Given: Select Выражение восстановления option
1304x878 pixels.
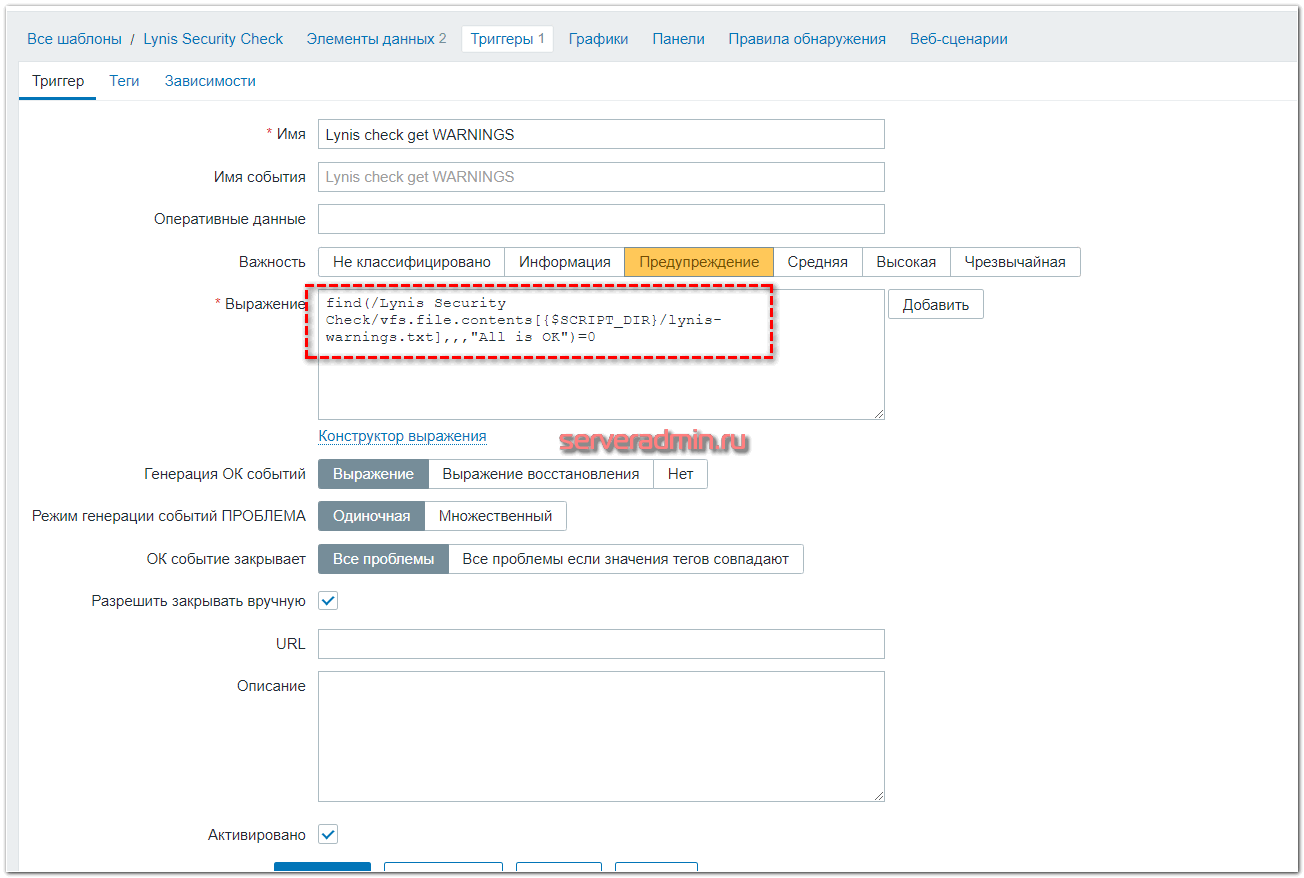Looking at the screenshot, I should tap(541, 474).
